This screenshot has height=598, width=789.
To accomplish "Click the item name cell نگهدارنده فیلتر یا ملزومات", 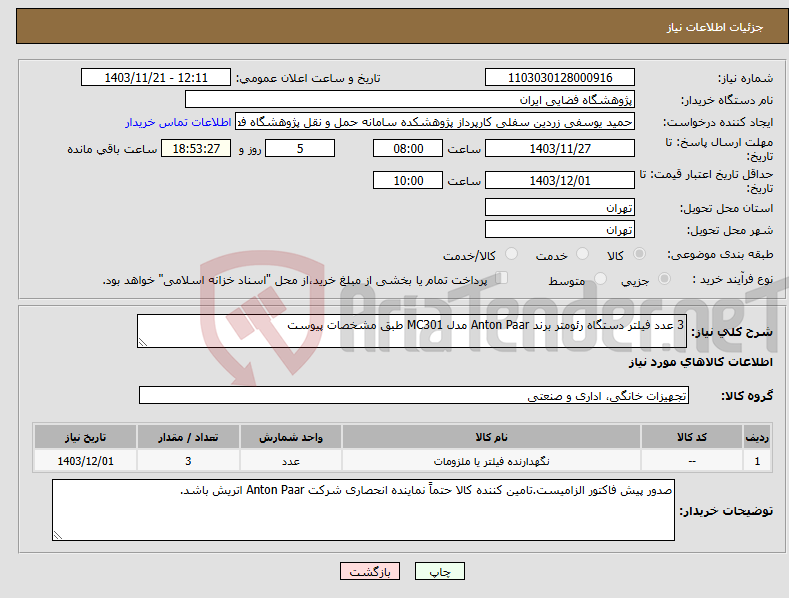I will 491,461.
